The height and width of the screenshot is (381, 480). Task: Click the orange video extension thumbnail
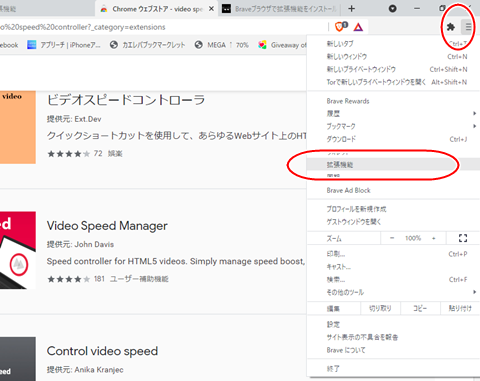[18, 127]
